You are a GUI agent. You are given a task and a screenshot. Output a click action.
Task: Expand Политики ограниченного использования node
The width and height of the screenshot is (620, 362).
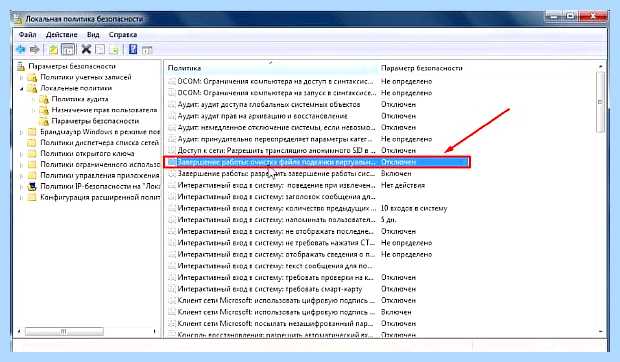21,164
